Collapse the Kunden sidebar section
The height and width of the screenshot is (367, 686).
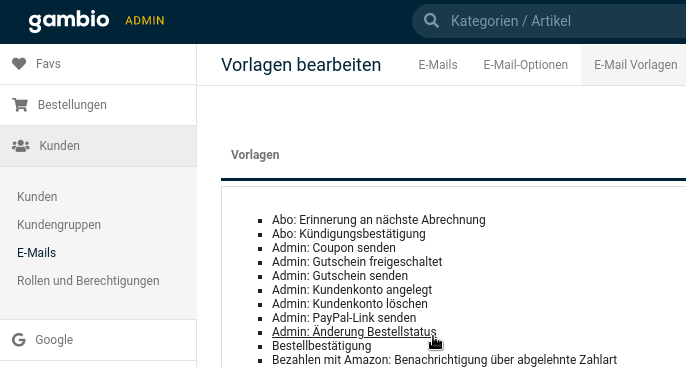[98, 146]
